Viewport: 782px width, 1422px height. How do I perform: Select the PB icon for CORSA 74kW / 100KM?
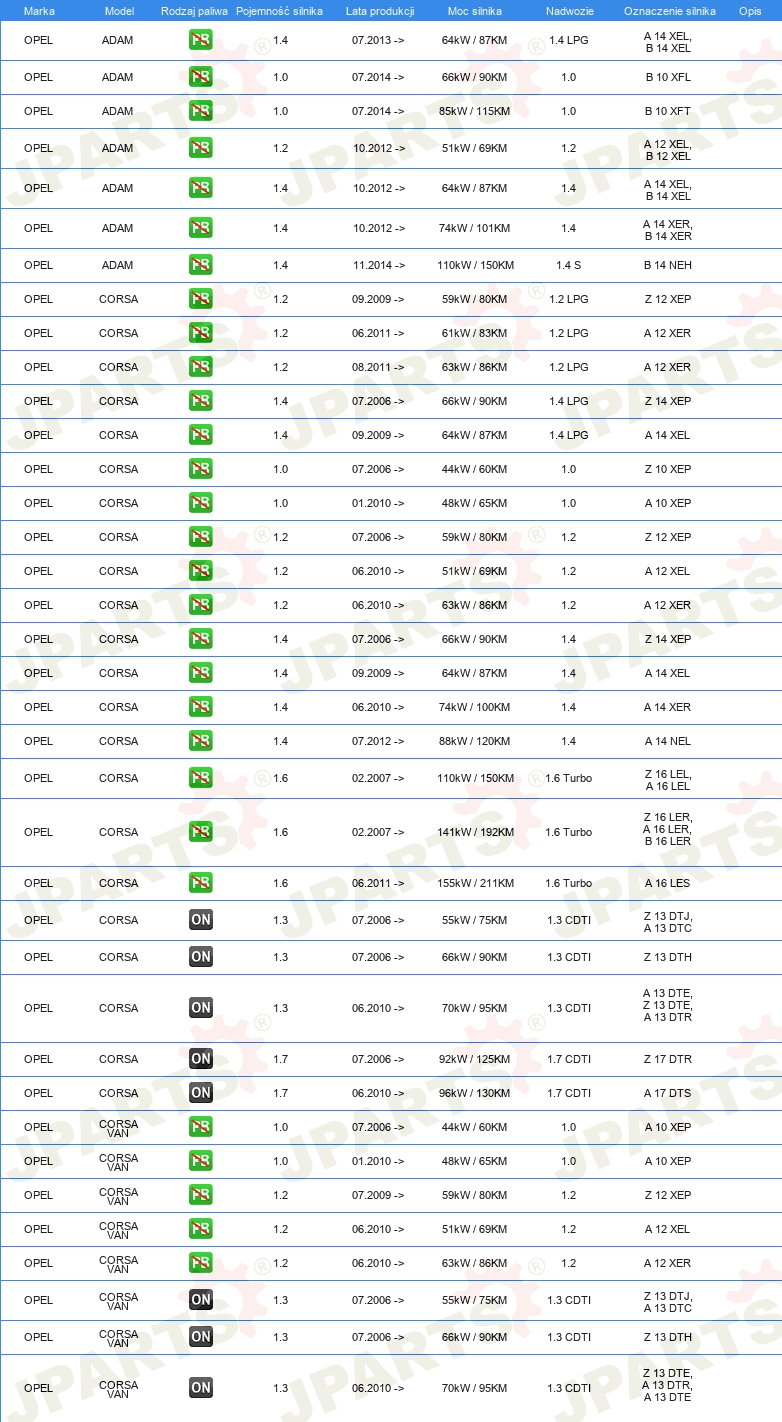click(x=200, y=707)
